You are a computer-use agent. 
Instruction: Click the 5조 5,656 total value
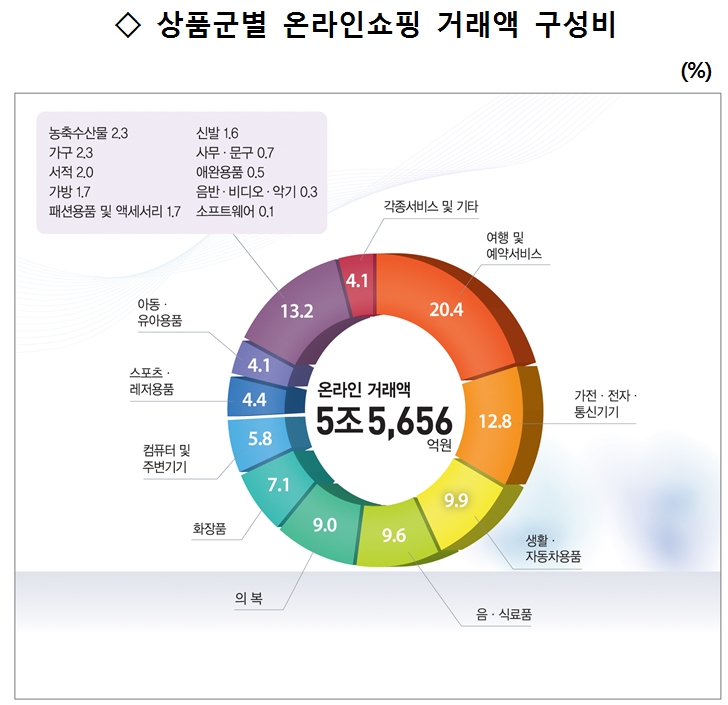coord(384,421)
